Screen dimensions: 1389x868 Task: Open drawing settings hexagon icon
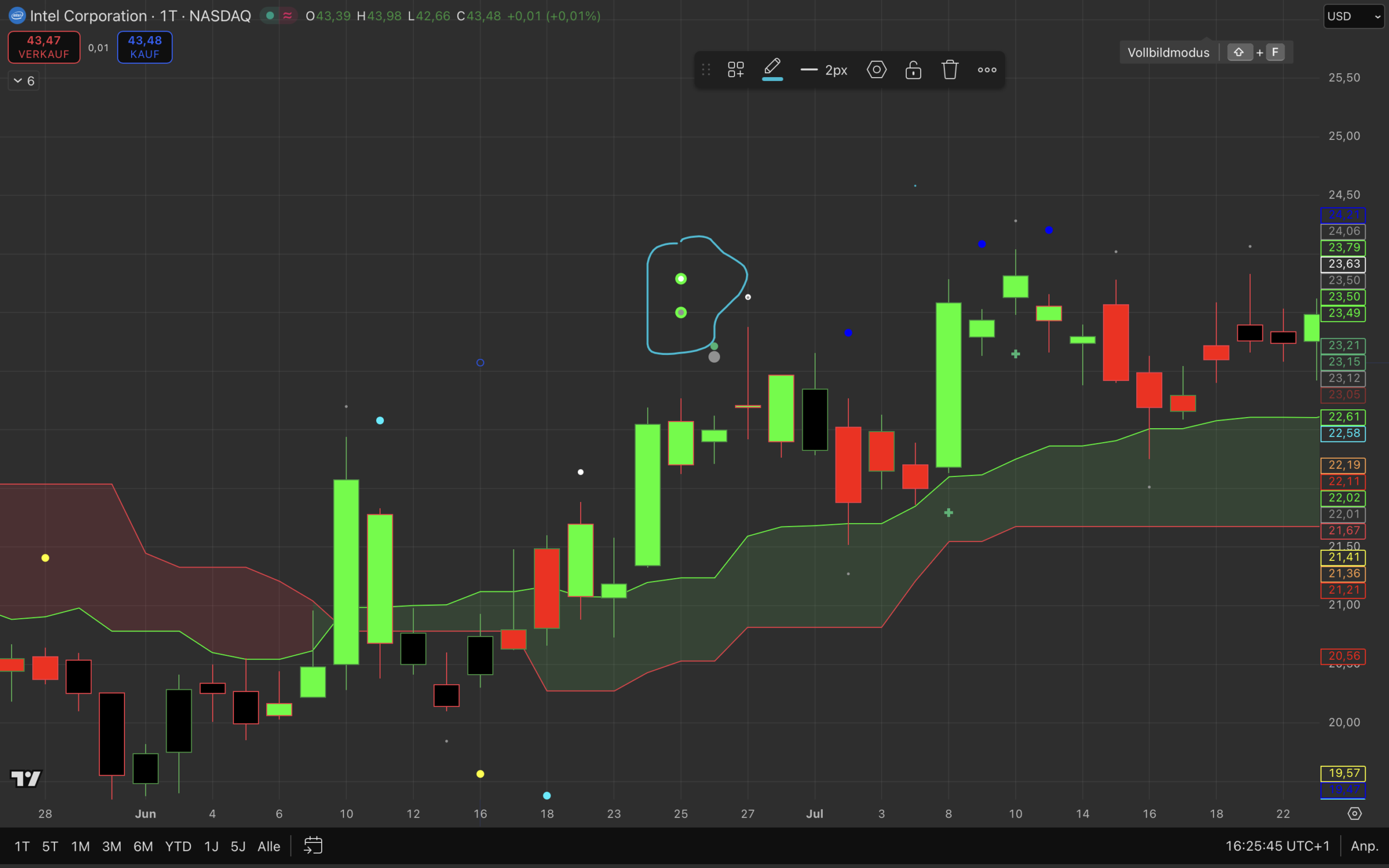coord(876,70)
